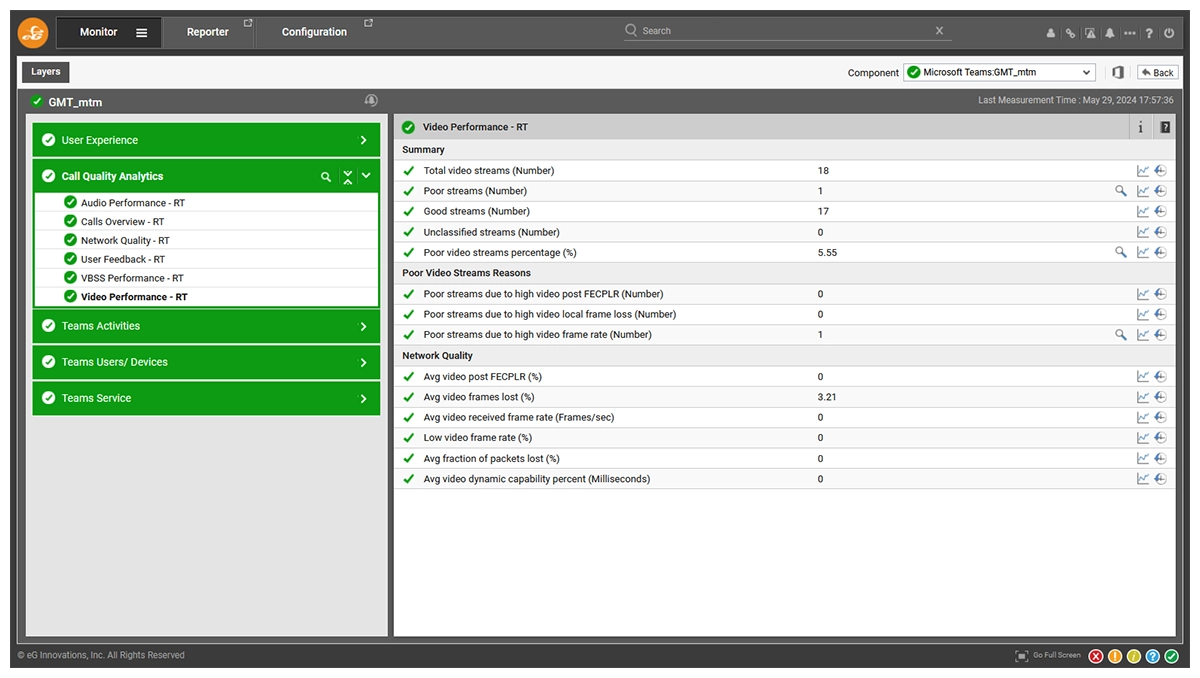Switch to the Reporter module
The height and width of the screenshot is (678, 1200).
(x=208, y=32)
